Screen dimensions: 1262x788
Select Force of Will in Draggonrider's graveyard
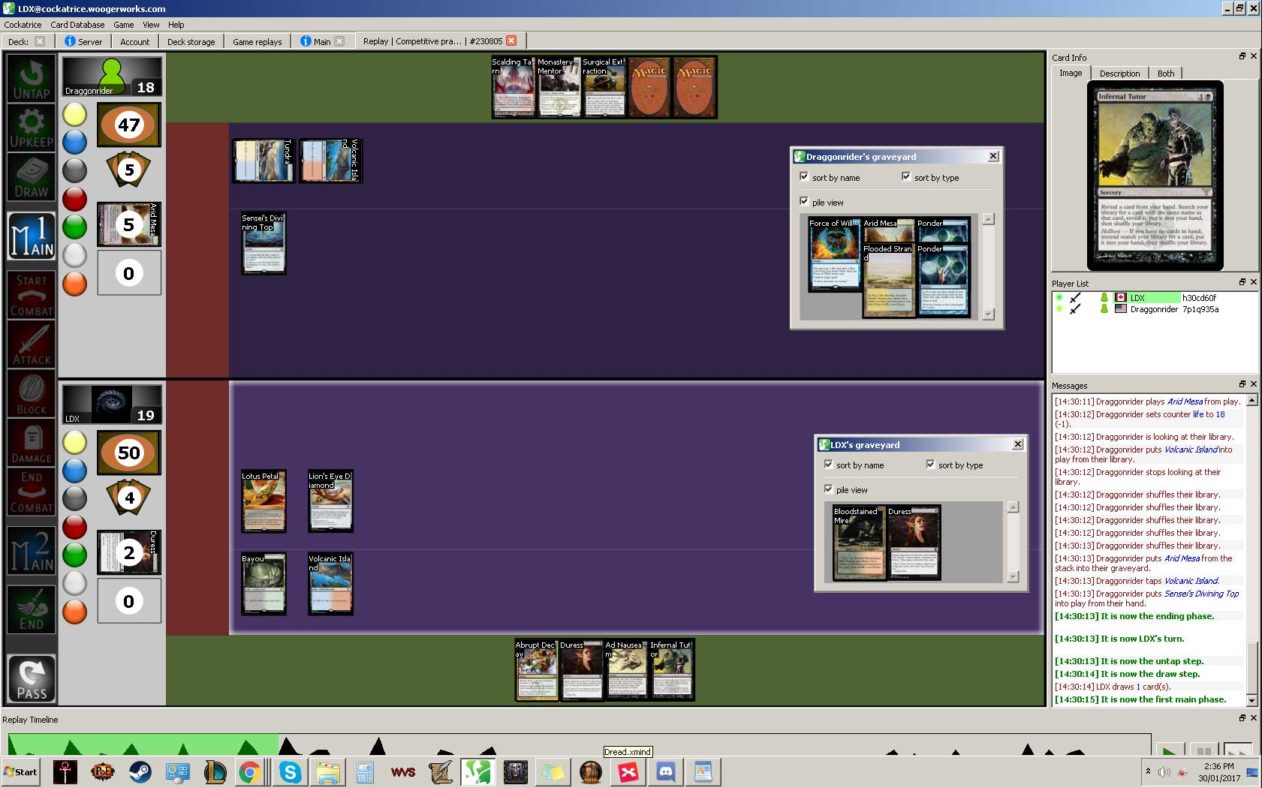click(x=834, y=254)
